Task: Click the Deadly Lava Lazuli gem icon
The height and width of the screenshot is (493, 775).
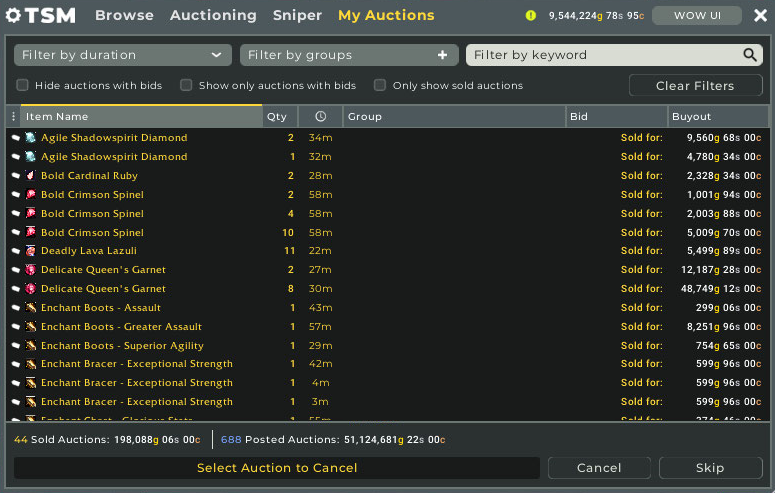Action: click(x=30, y=251)
